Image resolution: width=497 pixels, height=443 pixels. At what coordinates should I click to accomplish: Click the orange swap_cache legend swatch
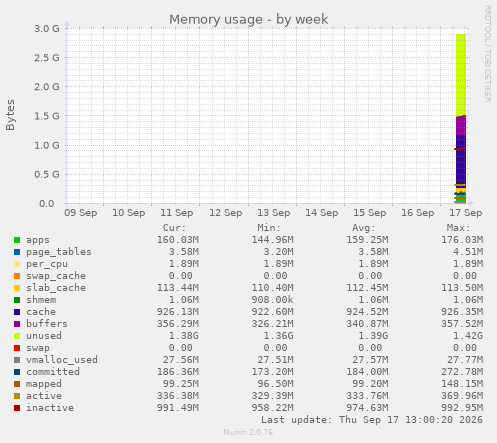point(17,276)
